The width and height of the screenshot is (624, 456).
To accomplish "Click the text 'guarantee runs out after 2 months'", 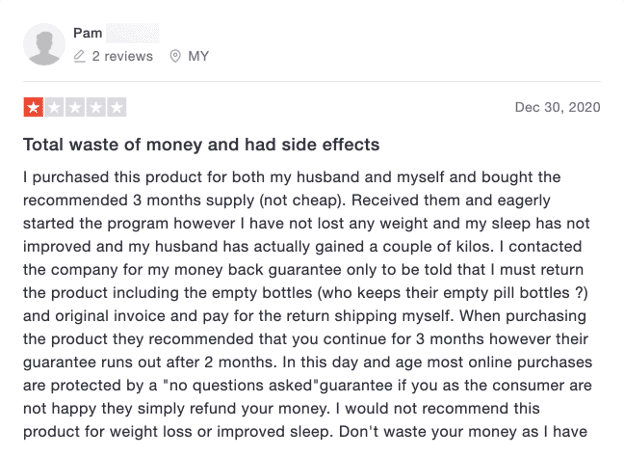I will pos(149,362).
